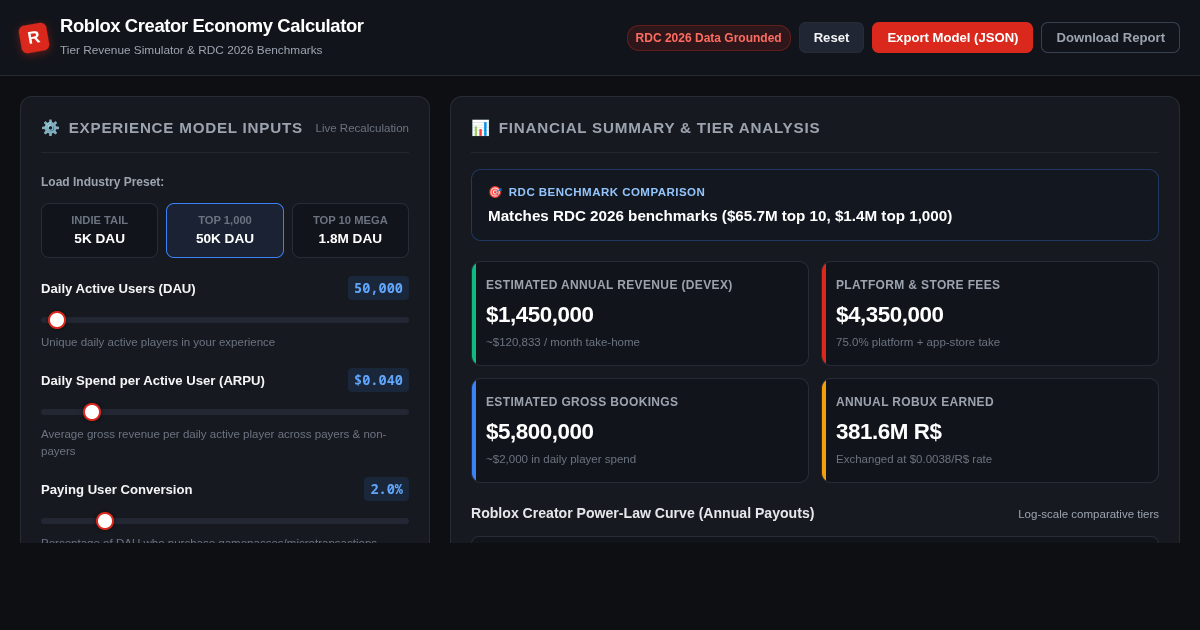This screenshot has width=1200, height=630.
Task: Click the 75.0% platform + app-store take text
Action: 918,342
